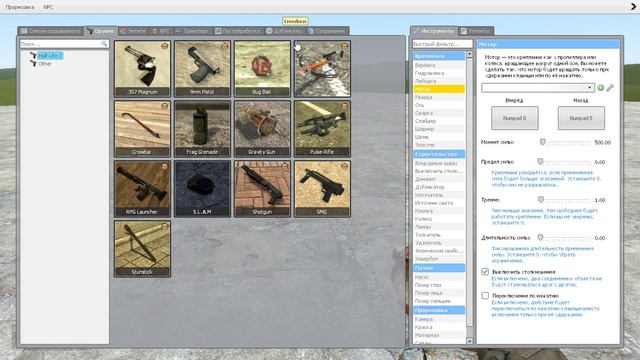Select the Краска tool in list
Viewport: 640px width, 360px height.
click(439, 327)
